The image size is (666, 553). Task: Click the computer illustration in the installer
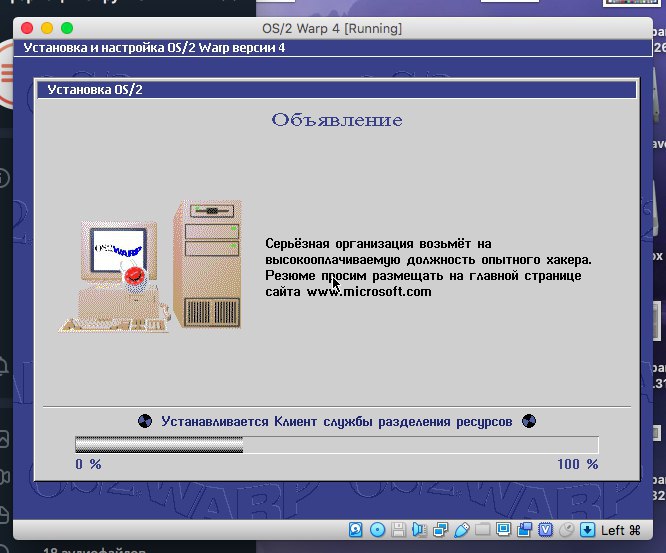click(x=150, y=266)
